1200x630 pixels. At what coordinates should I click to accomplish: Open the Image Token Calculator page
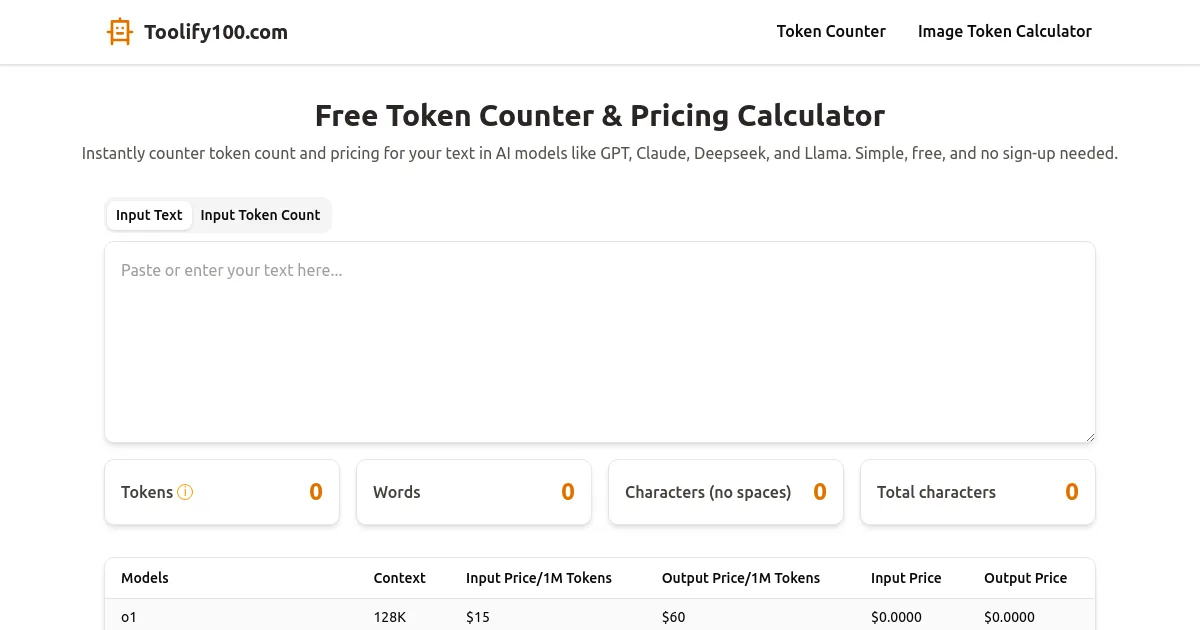click(1004, 31)
